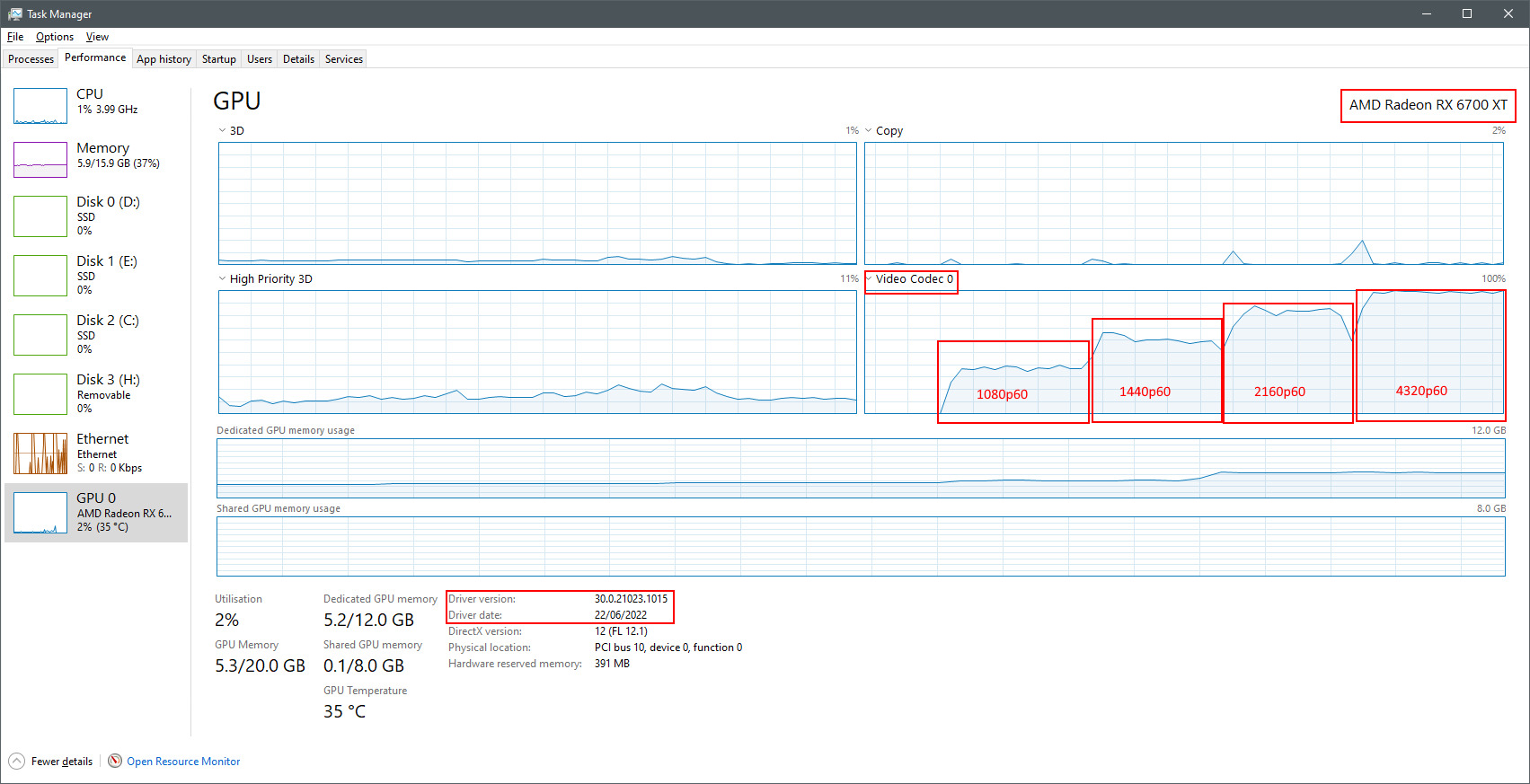
Task: Click the Disk 2 (C:) SSD label
Action: (x=85, y=336)
